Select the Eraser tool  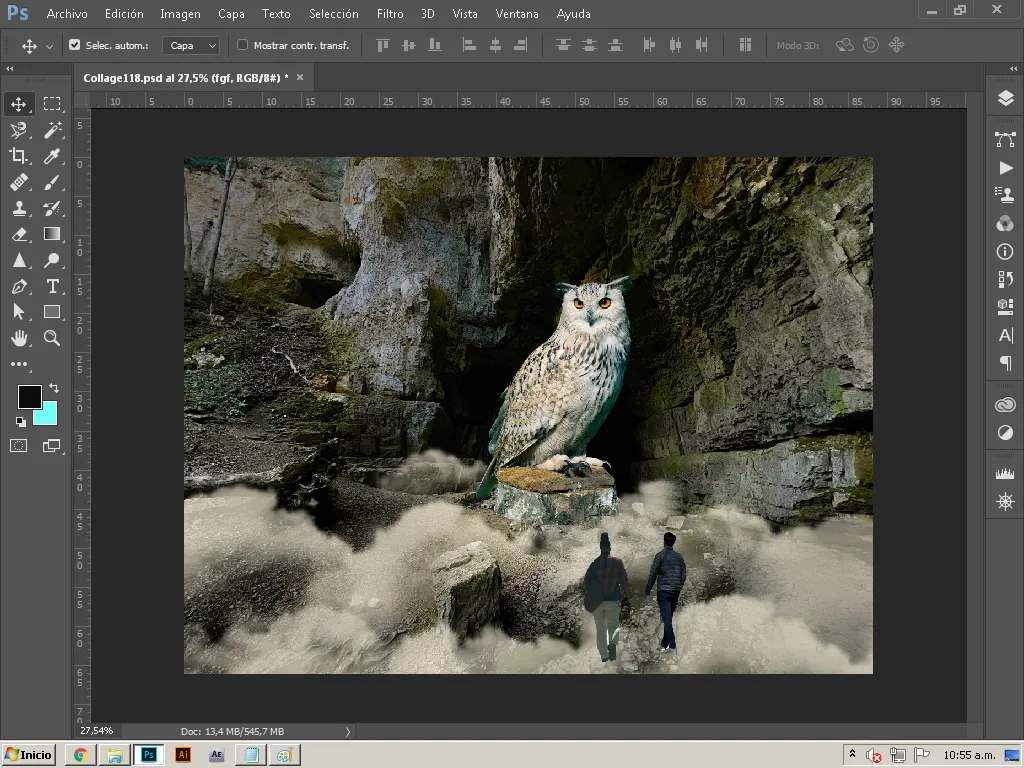click(18, 234)
